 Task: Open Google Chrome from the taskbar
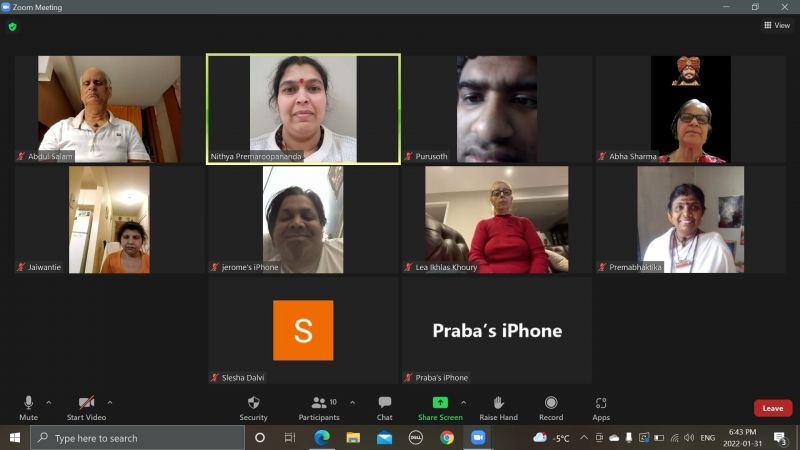[447, 438]
